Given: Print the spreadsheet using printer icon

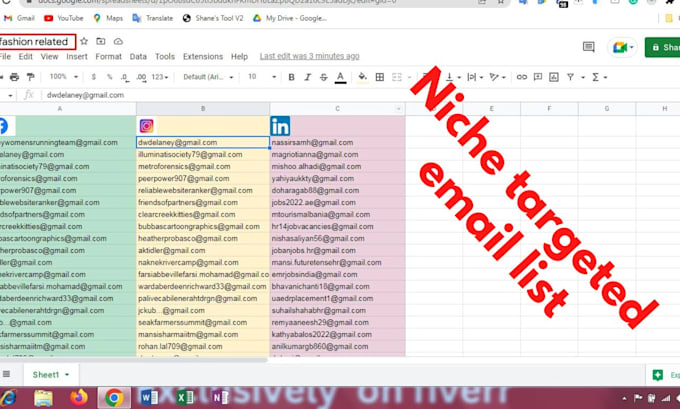Looking at the screenshot, I should (x=14, y=77).
